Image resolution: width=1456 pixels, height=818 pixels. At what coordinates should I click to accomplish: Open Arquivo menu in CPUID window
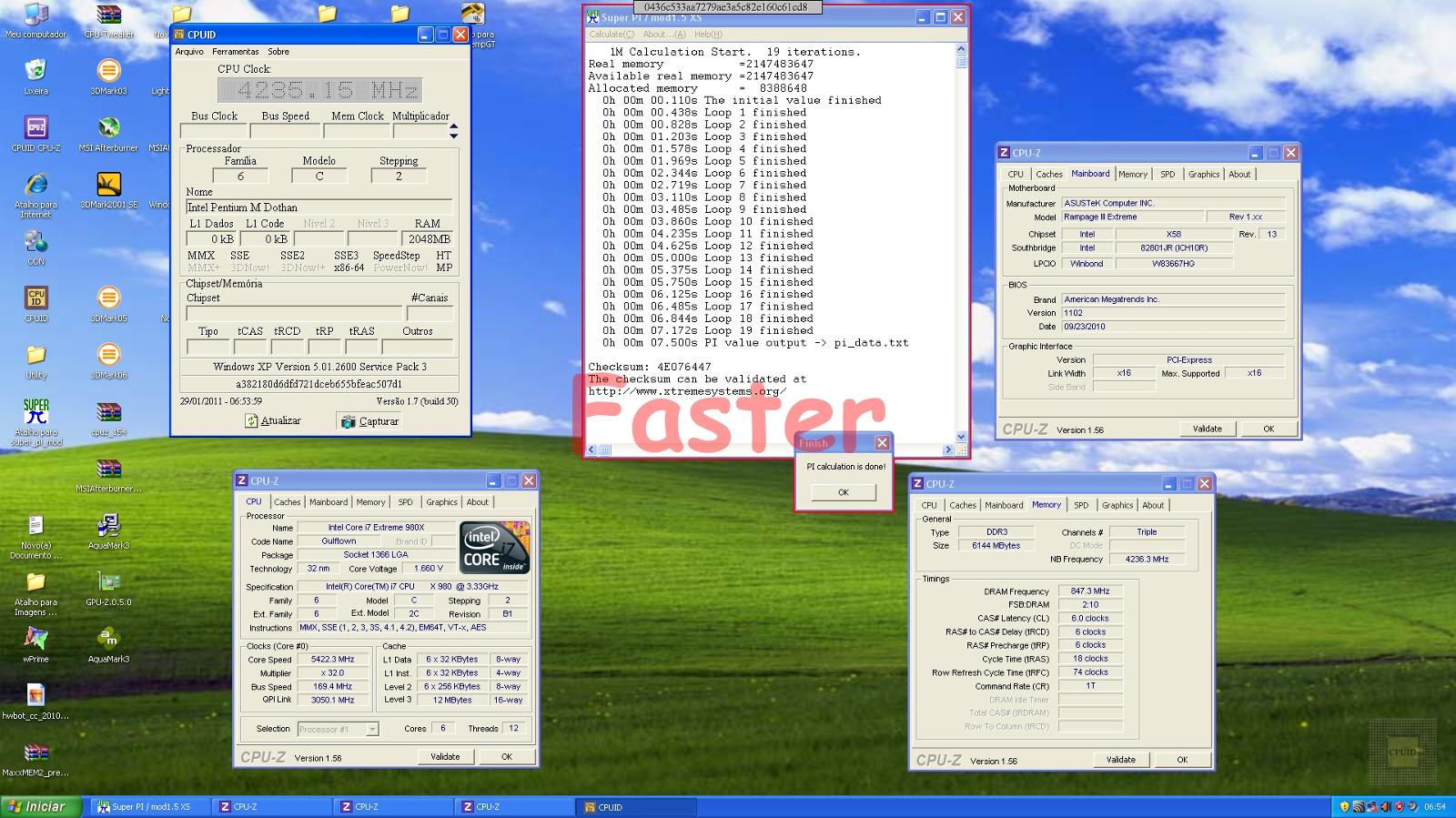(189, 52)
